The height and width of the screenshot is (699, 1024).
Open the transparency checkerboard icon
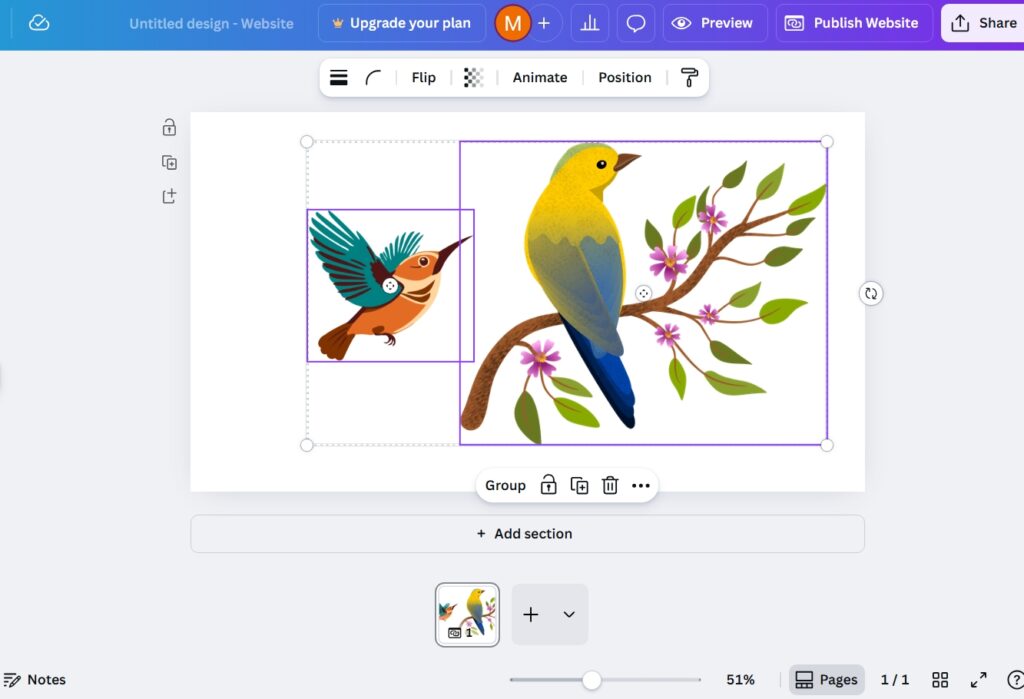473,78
